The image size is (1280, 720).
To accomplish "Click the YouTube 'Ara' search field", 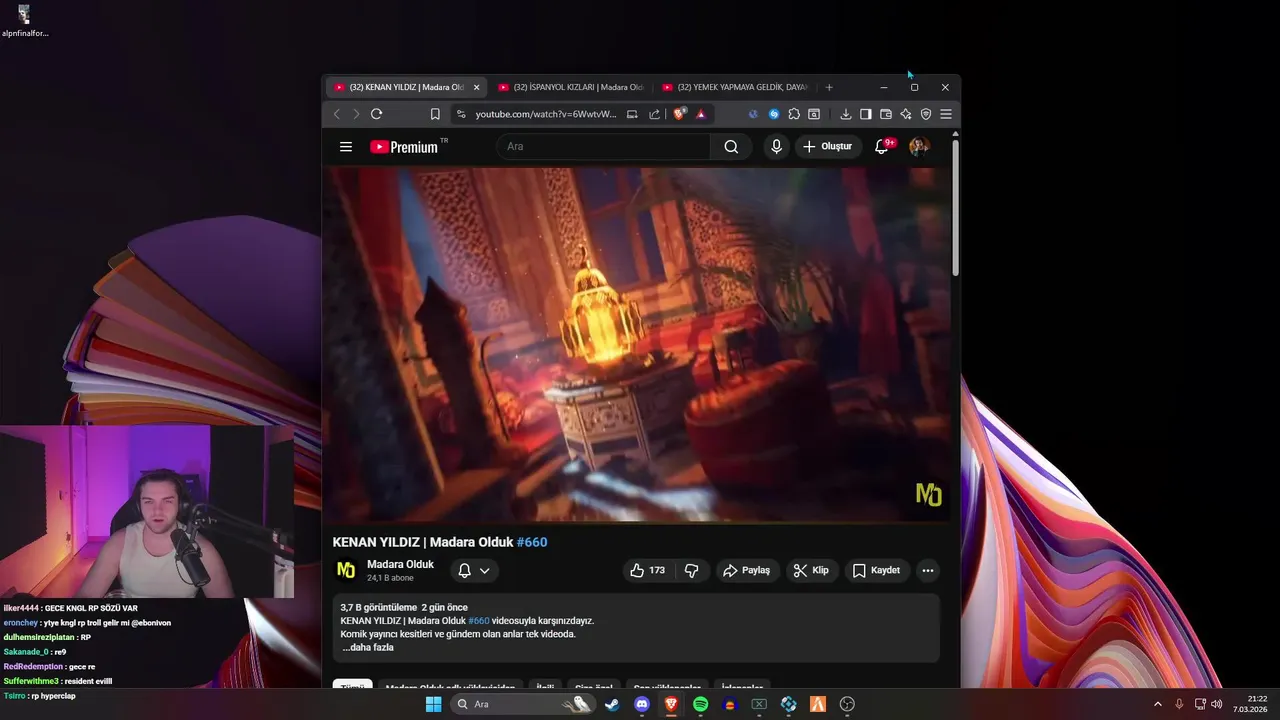I will (603, 147).
